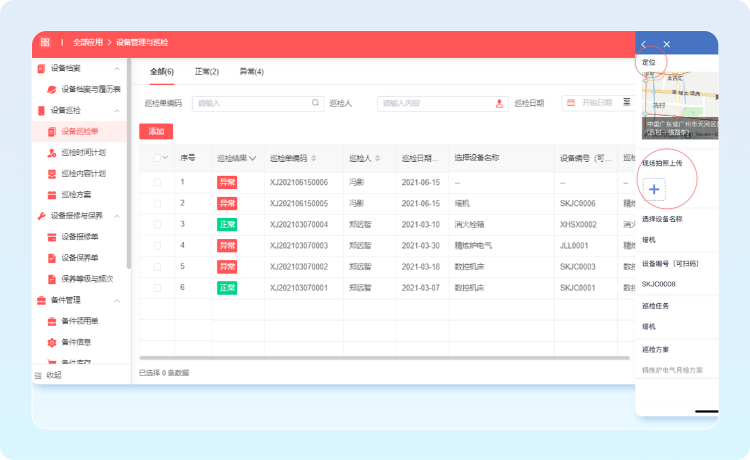
Task: Click the red 添加 button
Action: point(156,131)
